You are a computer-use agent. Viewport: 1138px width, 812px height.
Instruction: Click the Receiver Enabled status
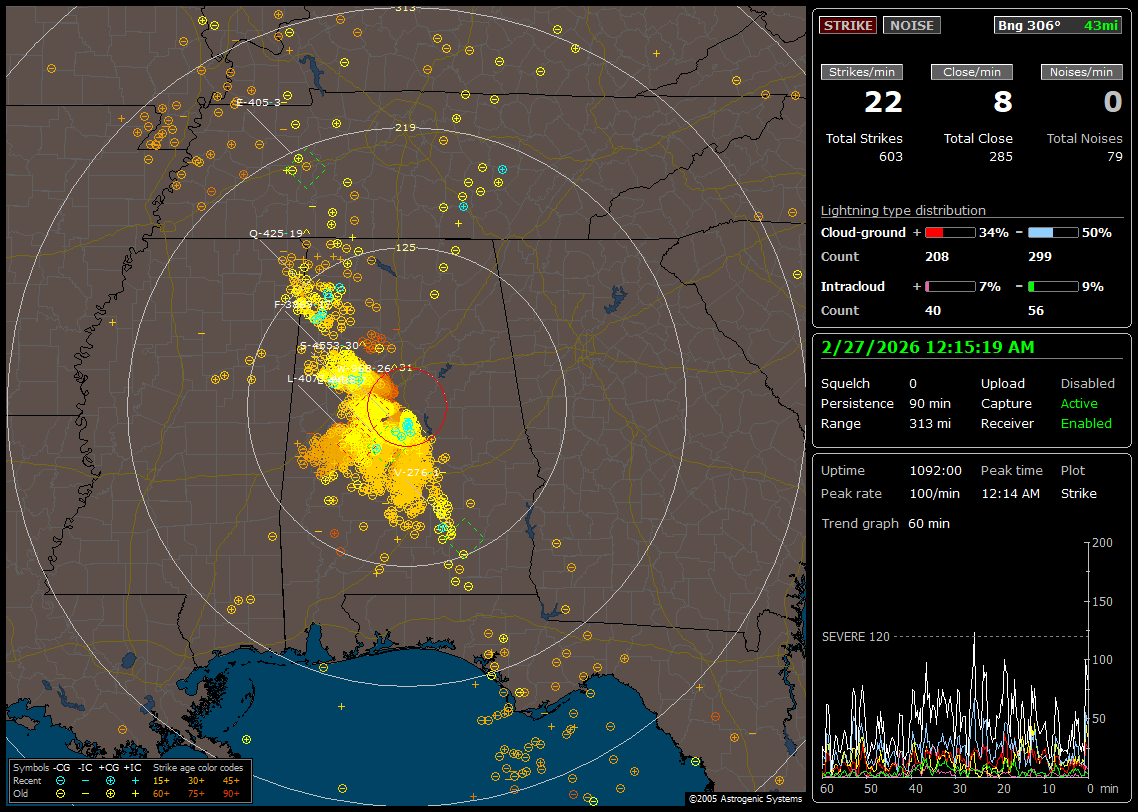tap(1086, 424)
